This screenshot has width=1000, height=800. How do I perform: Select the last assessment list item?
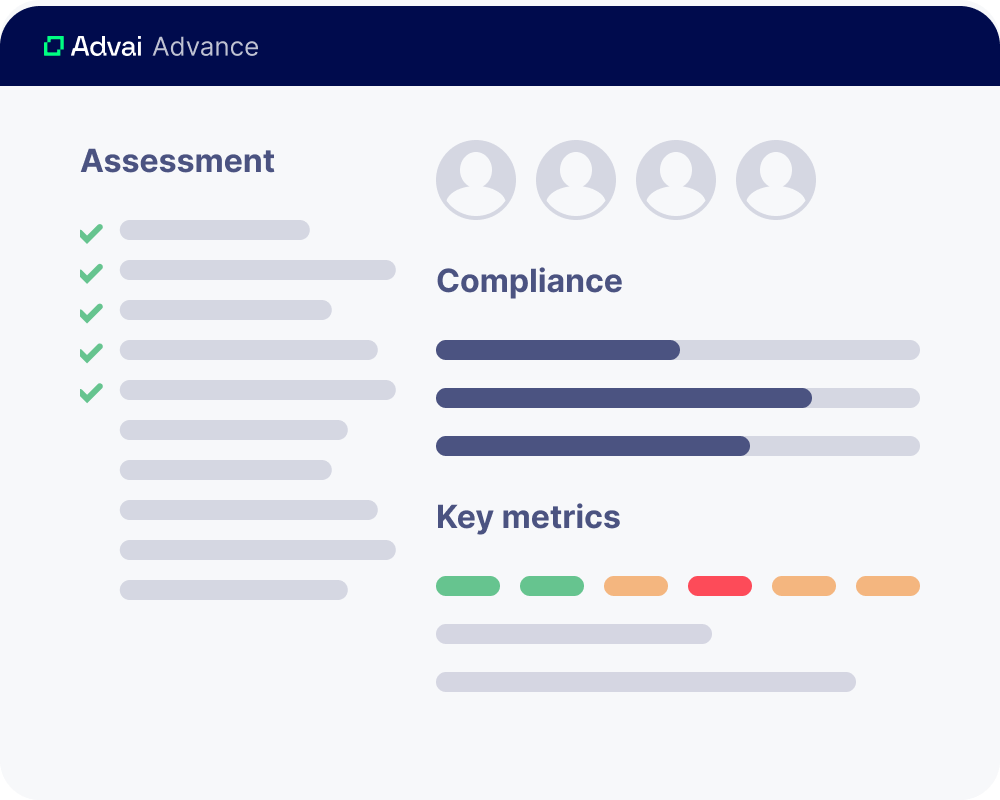pos(233,590)
